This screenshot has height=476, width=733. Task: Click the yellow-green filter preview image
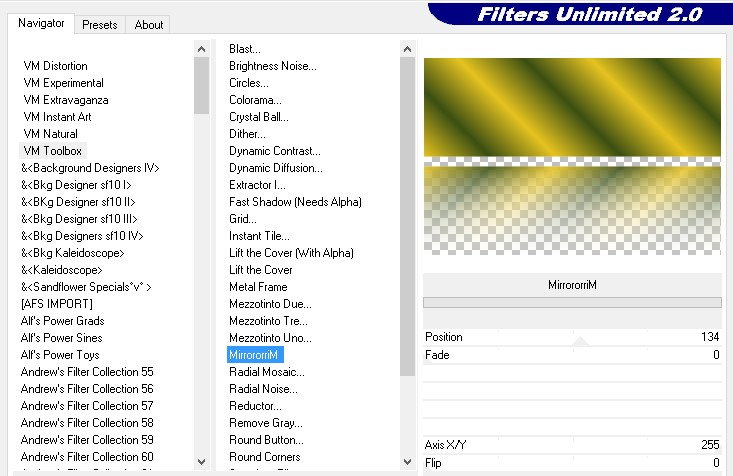point(572,108)
